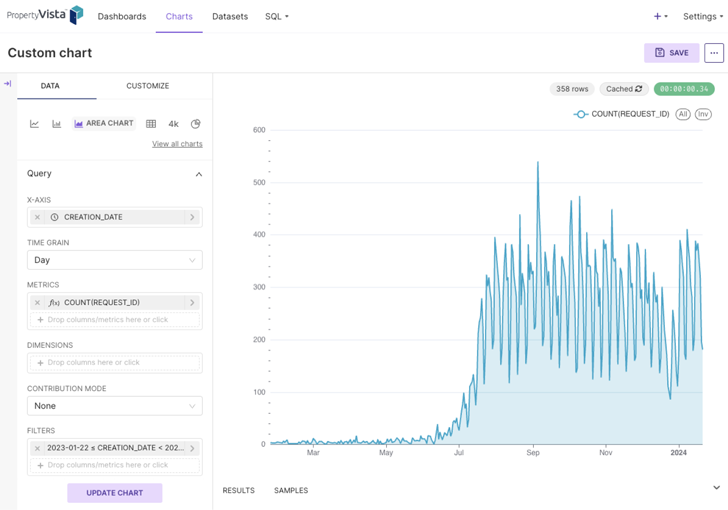Invert legend selection with Inv button
Screen dimensions: 728x510
point(703,114)
